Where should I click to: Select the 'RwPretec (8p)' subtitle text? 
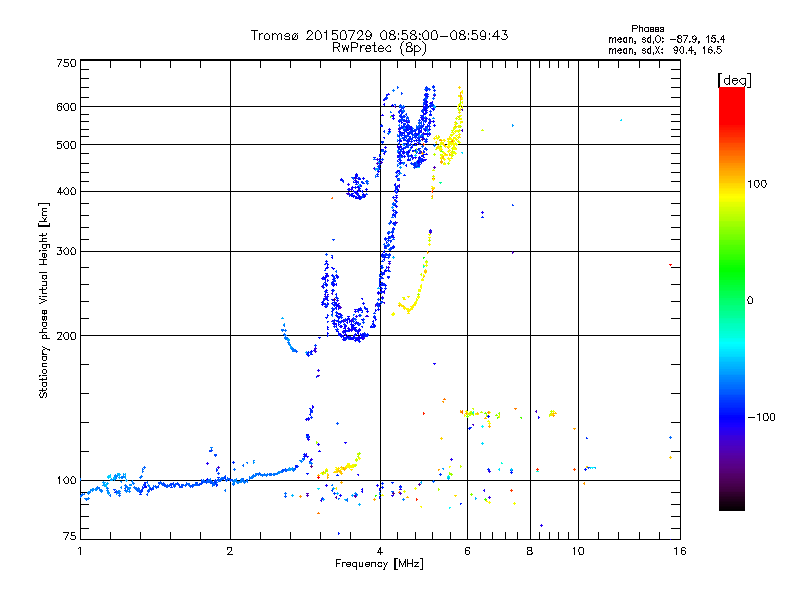(379, 48)
